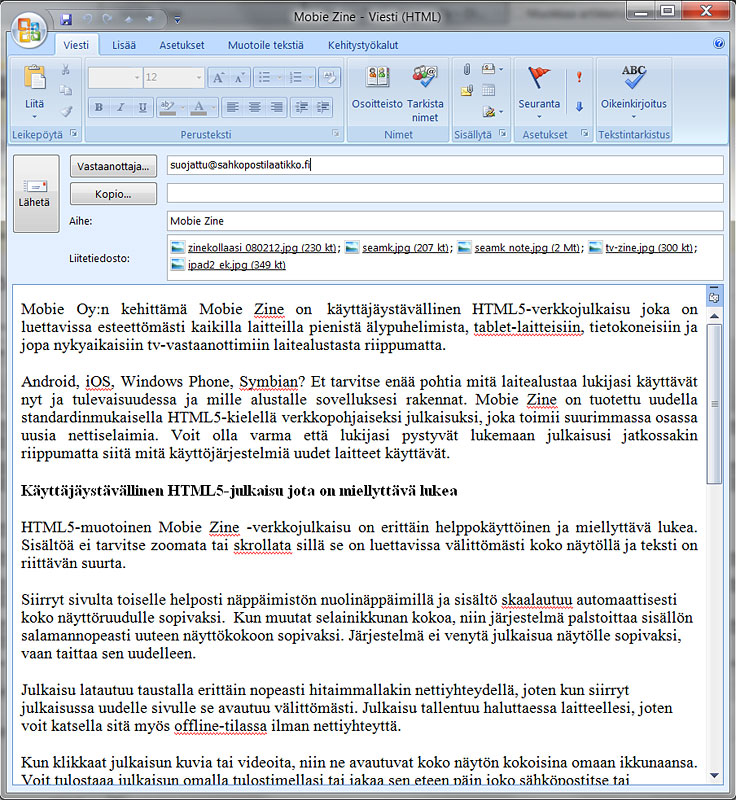Toggle bold formatting
736x800 pixels.
(x=99, y=107)
